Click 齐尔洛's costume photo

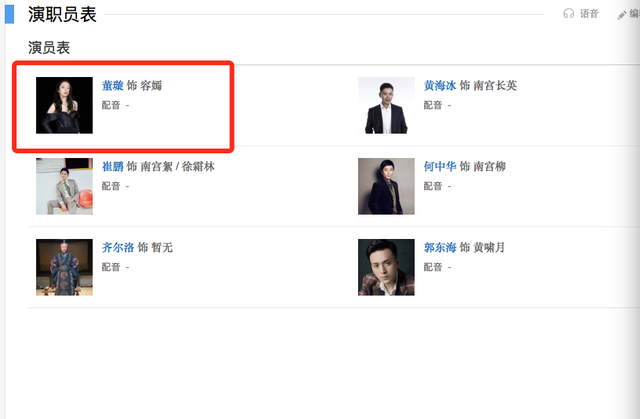click(x=64, y=267)
